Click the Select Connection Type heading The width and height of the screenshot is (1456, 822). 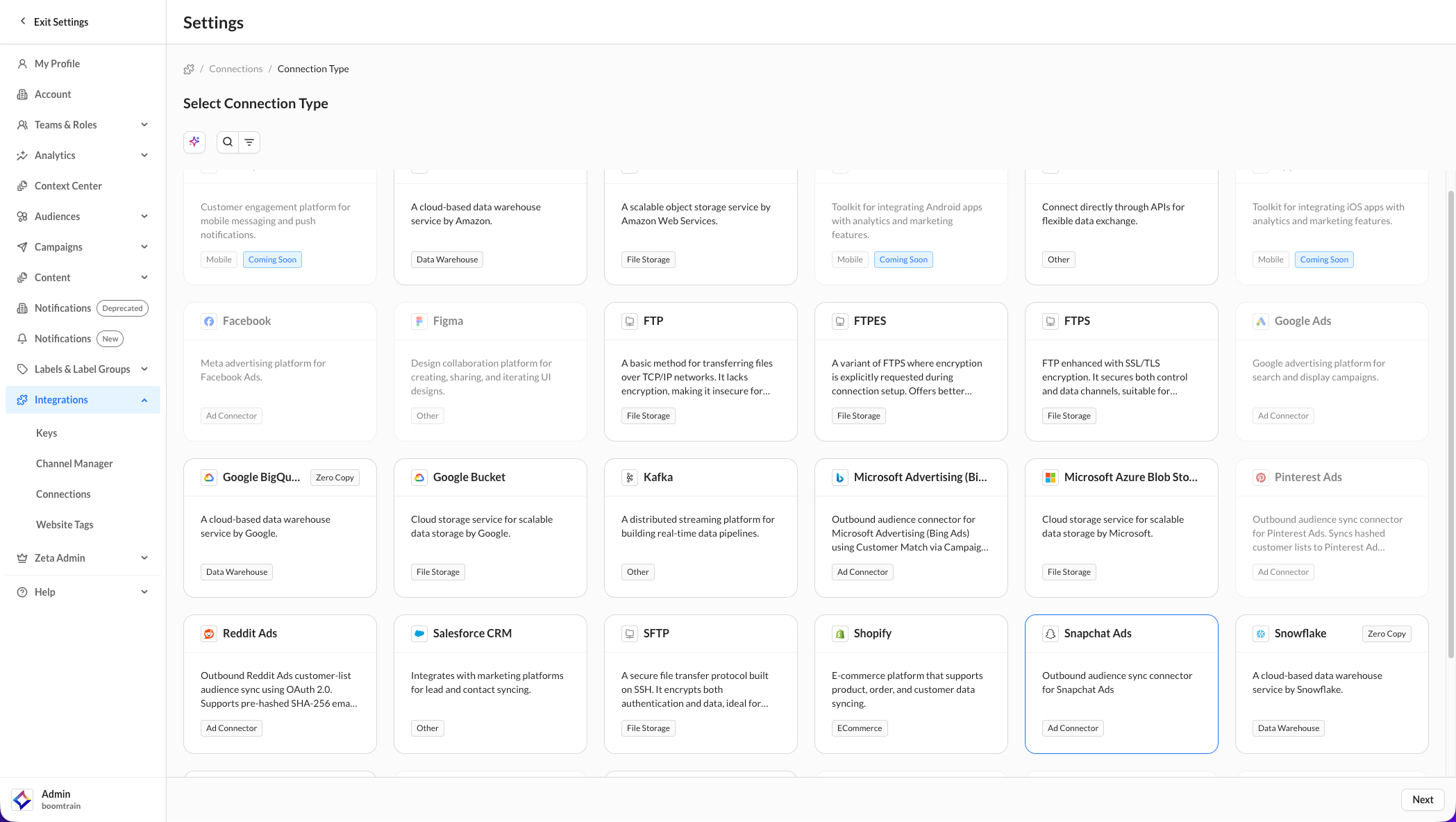click(x=256, y=103)
